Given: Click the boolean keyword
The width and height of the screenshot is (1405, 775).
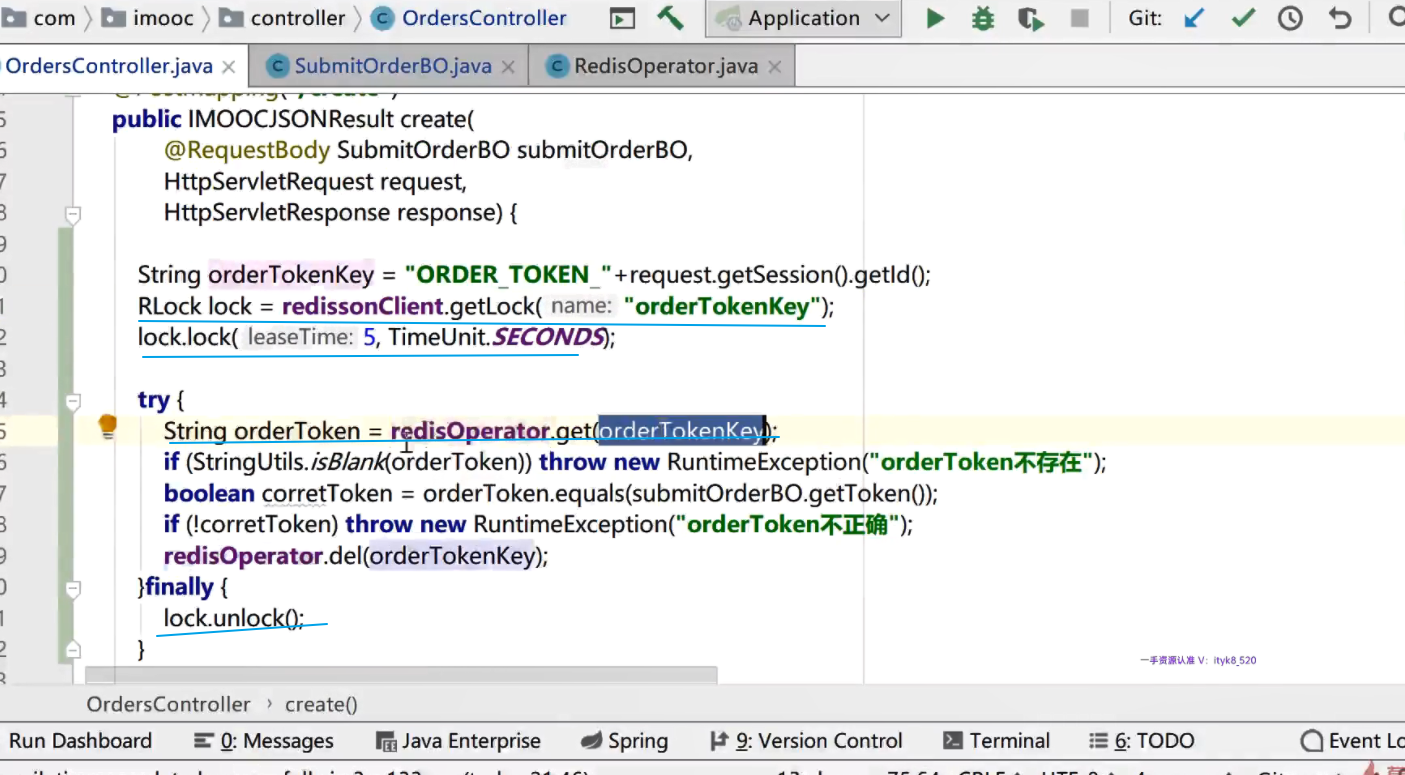Looking at the screenshot, I should (x=210, y=493).
